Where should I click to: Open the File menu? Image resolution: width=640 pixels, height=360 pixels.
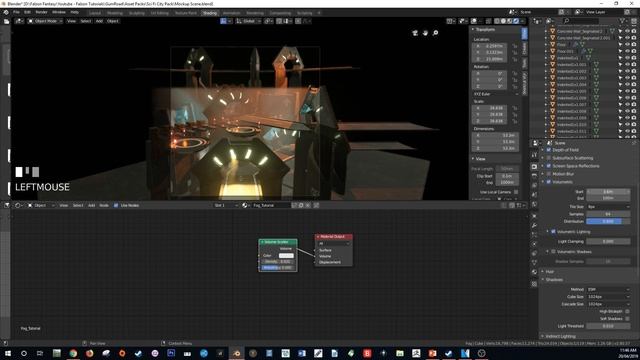click(16, 12)
